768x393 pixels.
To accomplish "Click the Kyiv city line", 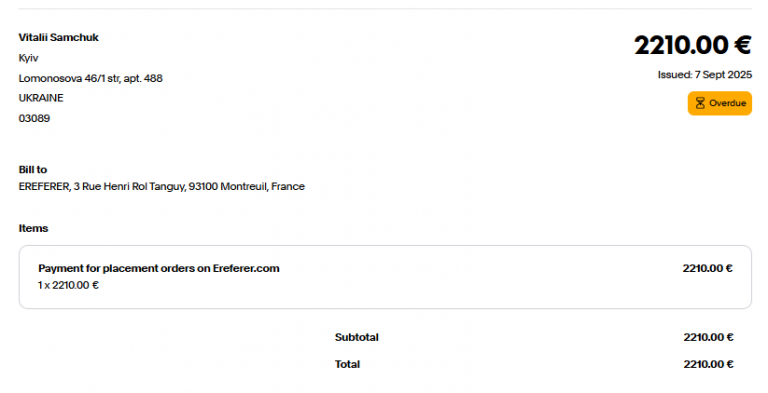I will [x=28, y=58].
